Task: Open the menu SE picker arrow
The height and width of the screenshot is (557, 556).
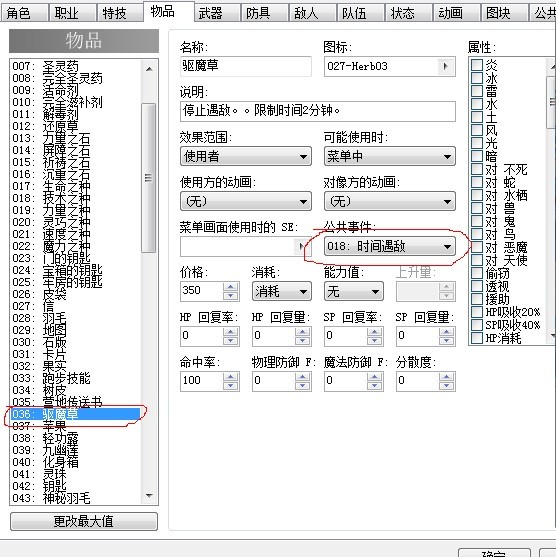Action: click(301, 246)
